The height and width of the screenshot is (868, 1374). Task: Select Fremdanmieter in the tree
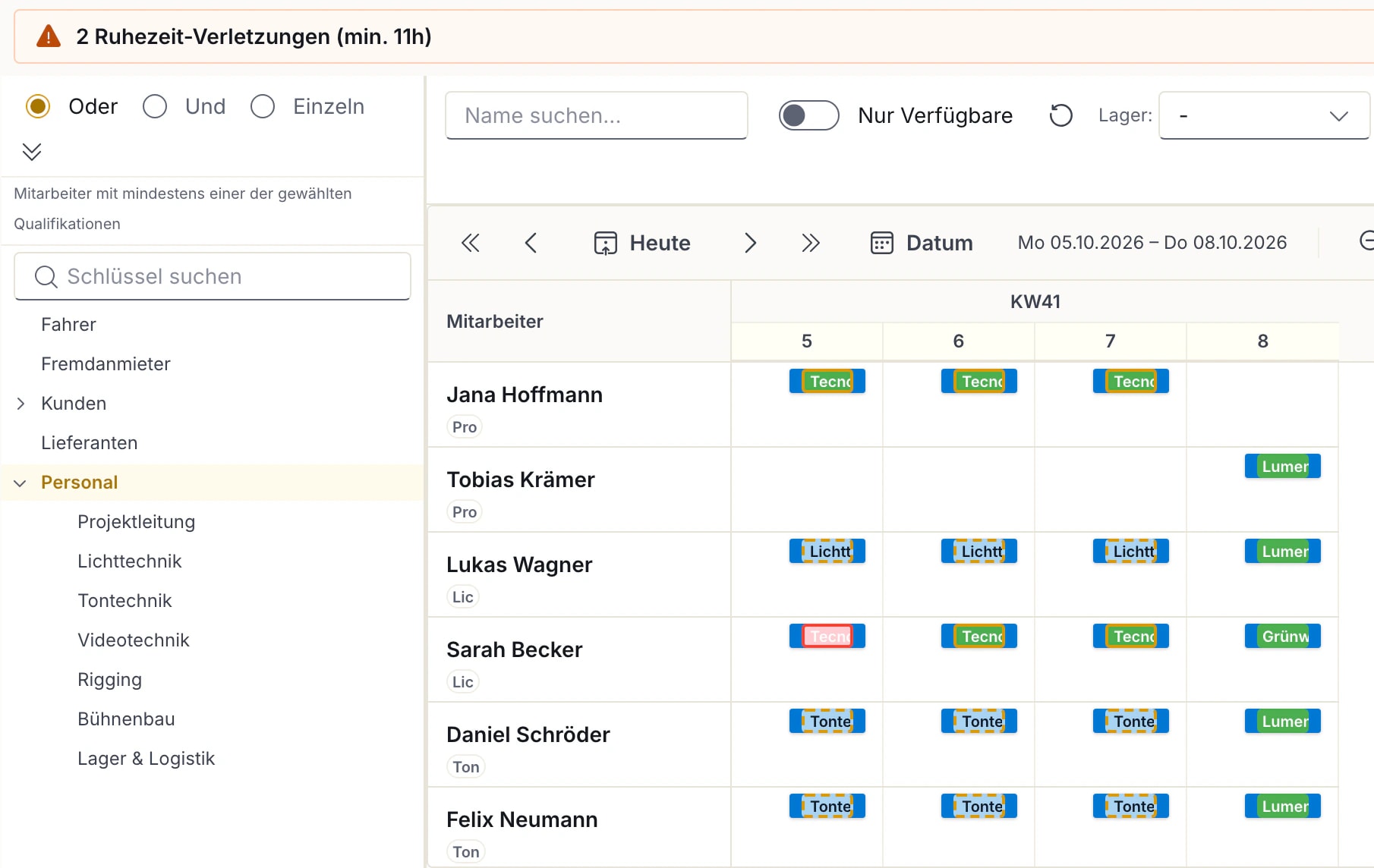[106, 364]
